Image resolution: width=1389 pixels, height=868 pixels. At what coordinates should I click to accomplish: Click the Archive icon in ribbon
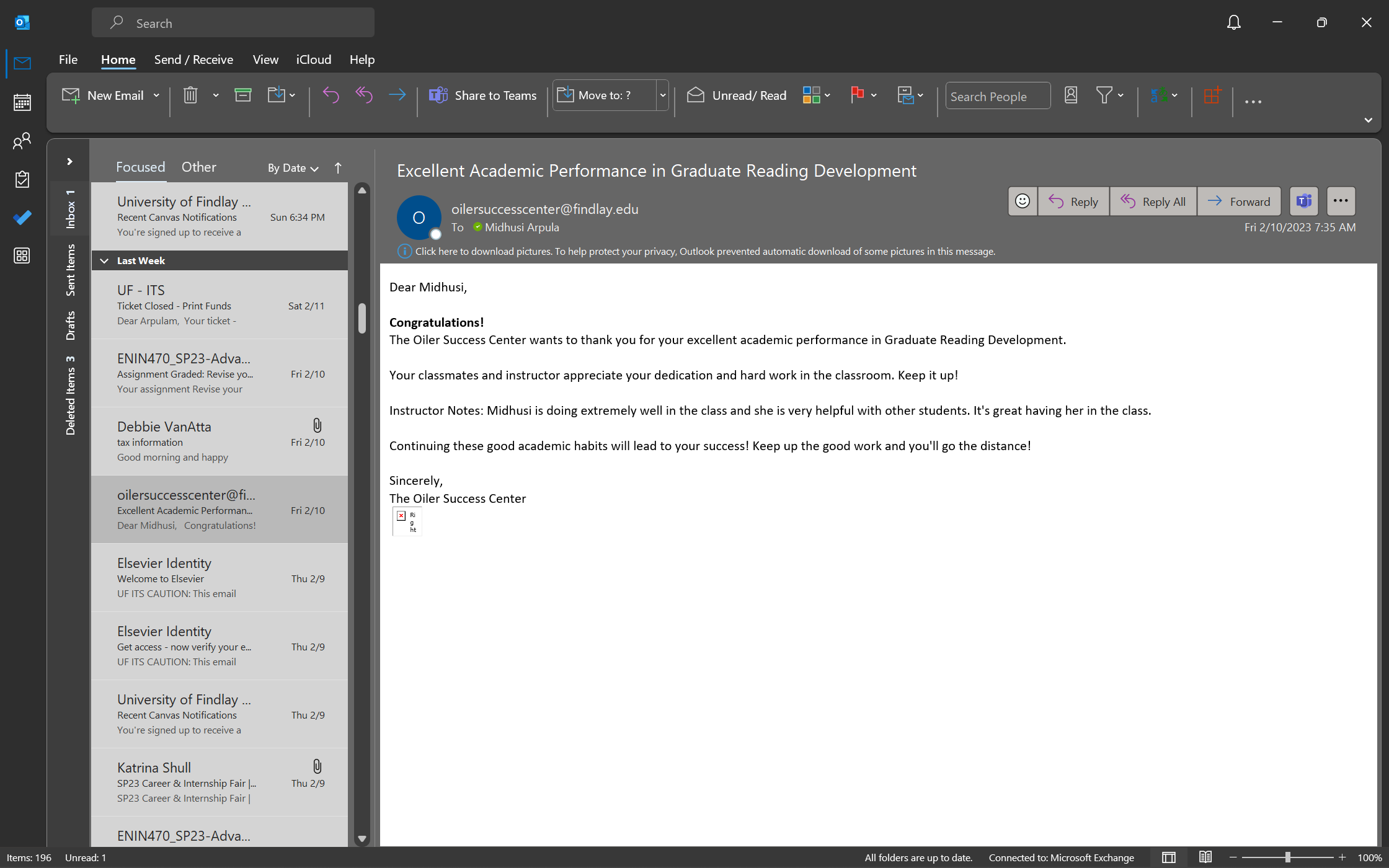click(242, 95)
